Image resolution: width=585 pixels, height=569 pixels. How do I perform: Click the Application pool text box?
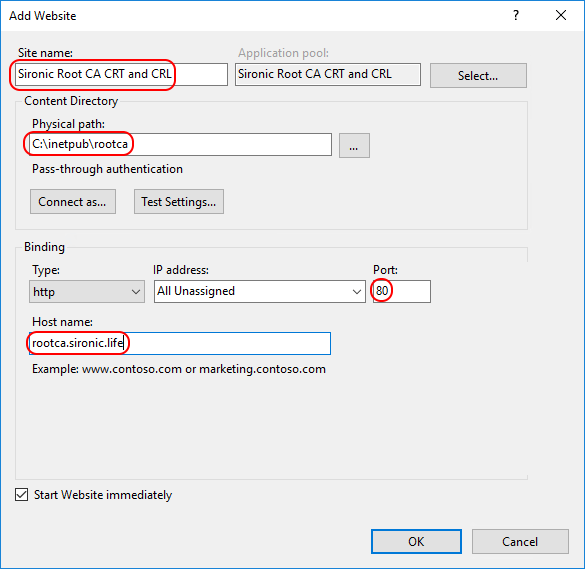328,74
